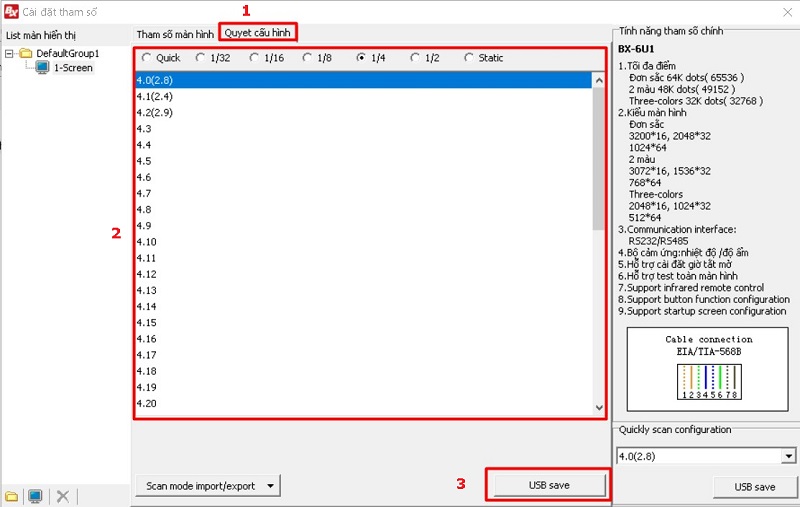Click the list scroll-down arrow
This screenshot has width=800, height=507.
[599, 408]
